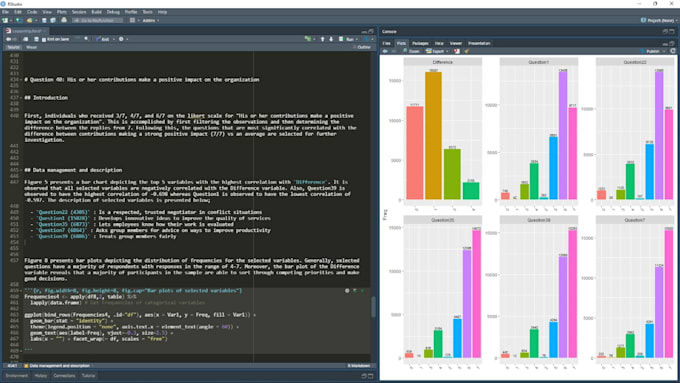This screenshot has height=383, width=680.
Task: Show the previous plot with back arrow
Action: click(385, 51)
